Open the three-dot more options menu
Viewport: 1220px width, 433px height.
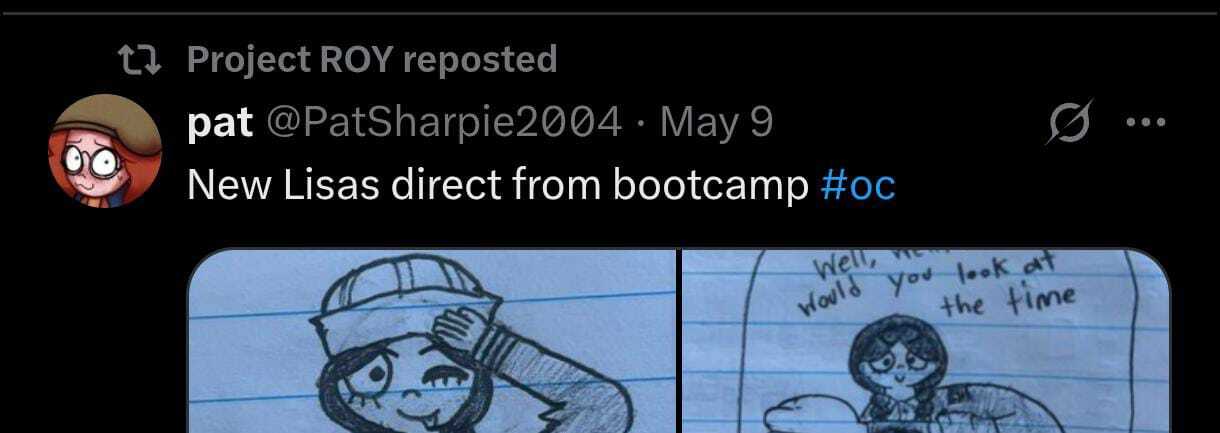coord(1146,124)
